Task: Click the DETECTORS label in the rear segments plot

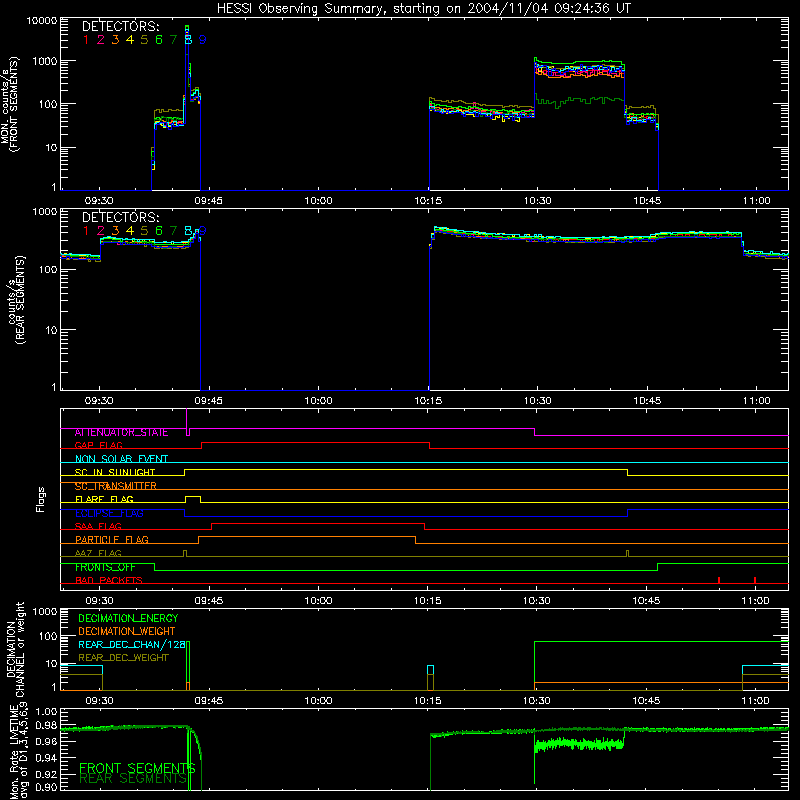Action: click(x=120, y=218)
